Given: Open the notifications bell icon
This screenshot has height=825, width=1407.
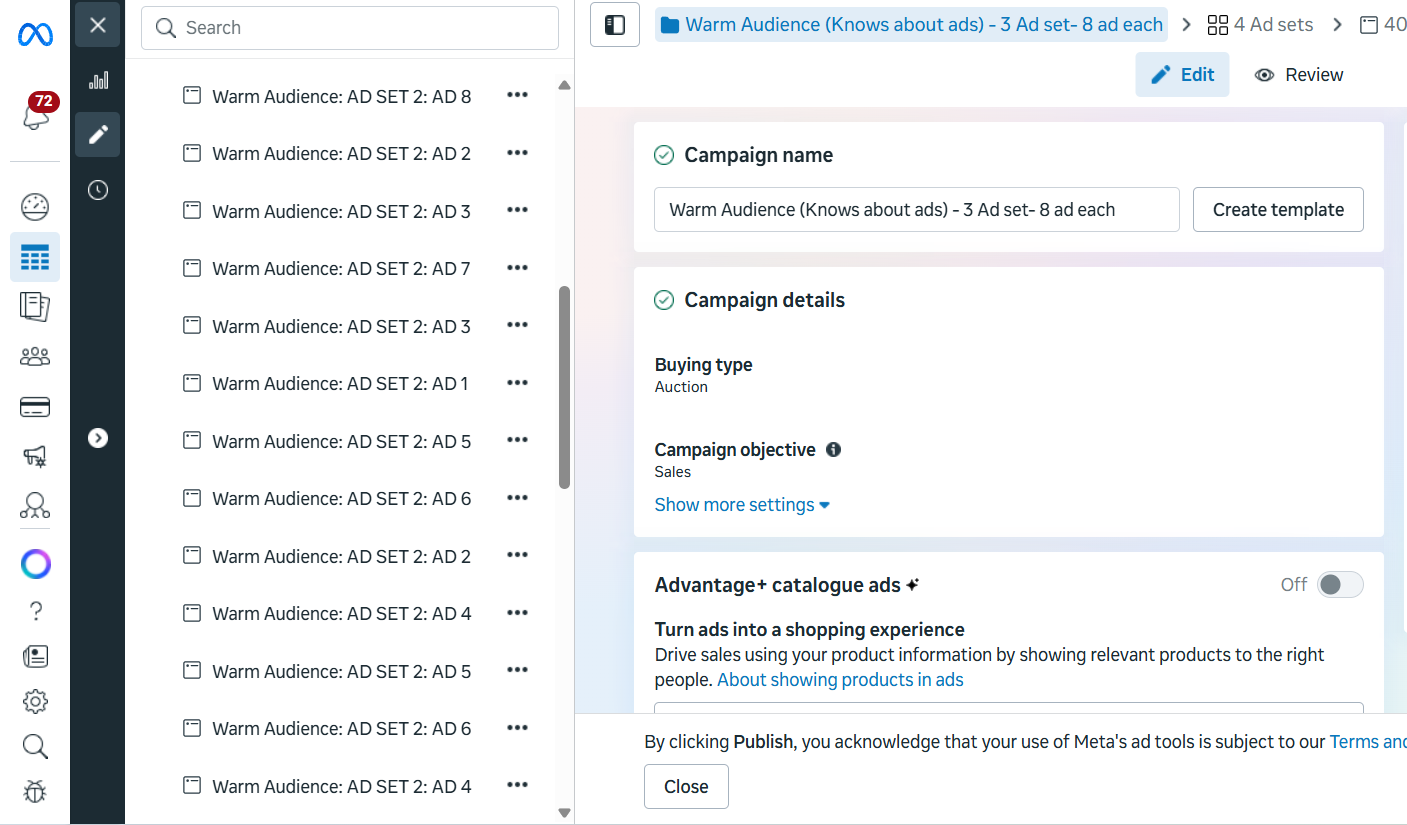Looking at the screenshot, I should pos(35,116).
